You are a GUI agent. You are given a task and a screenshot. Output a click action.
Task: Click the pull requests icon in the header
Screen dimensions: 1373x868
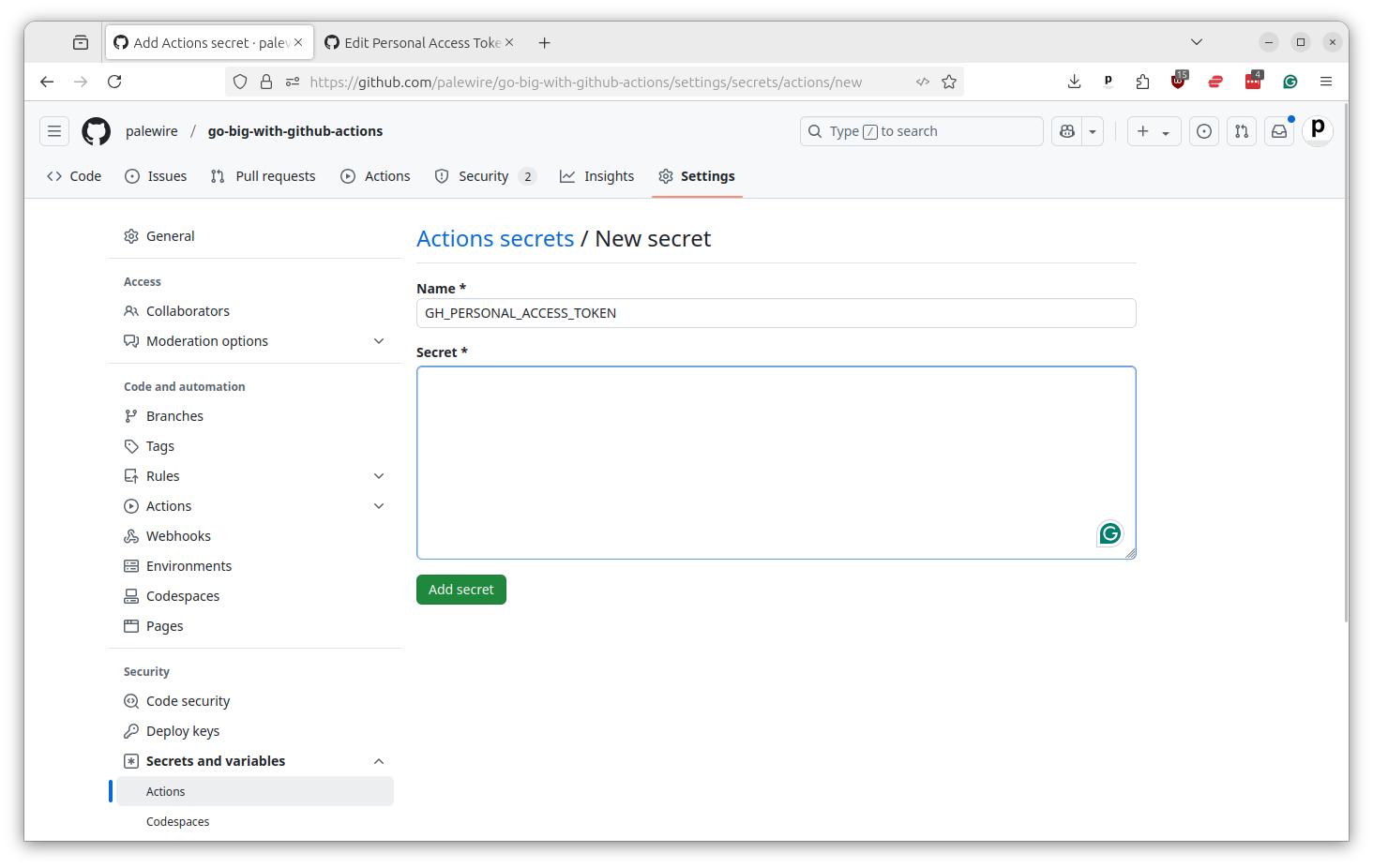tap(1241, 131)
